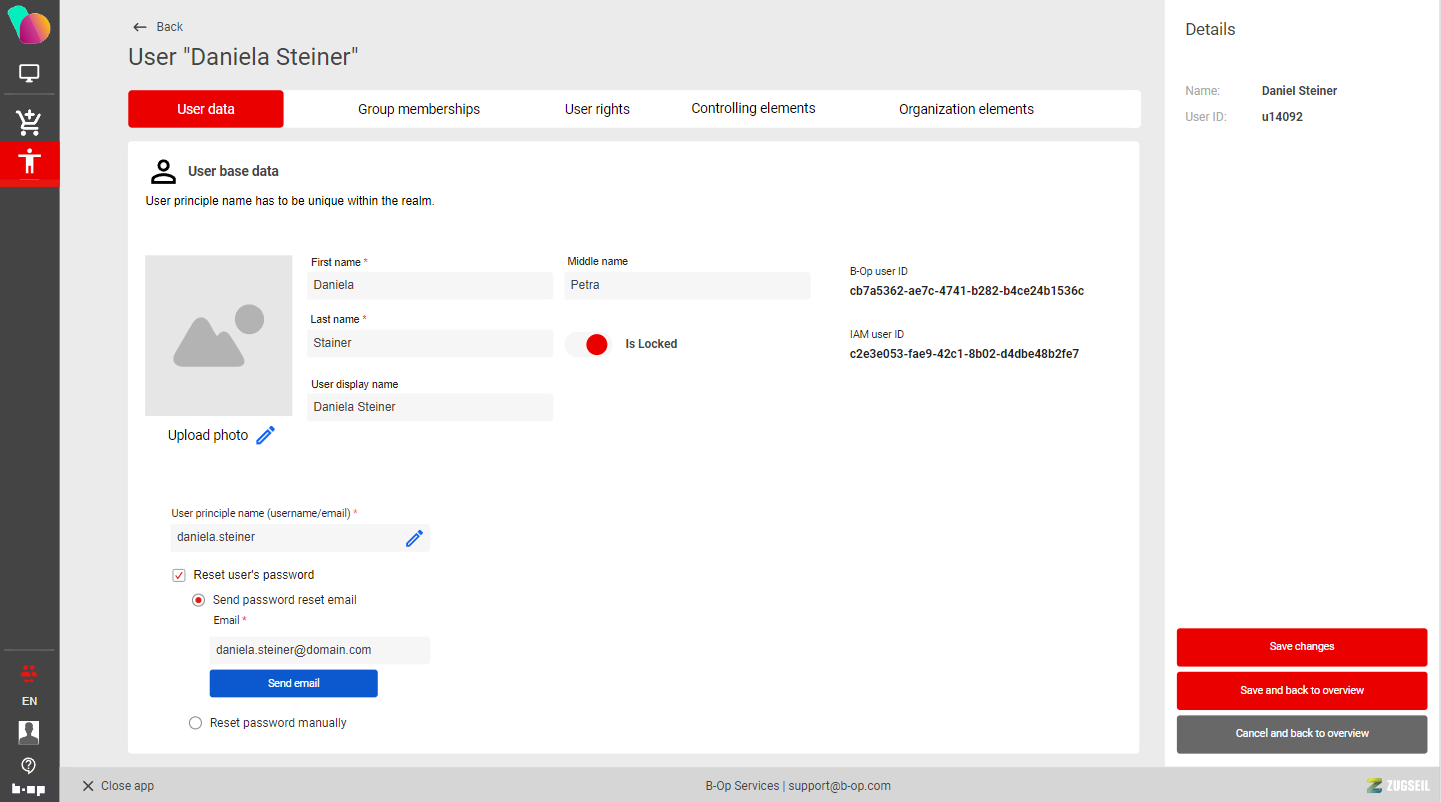Change language using the EN selector
Viewport: 1441px width, 802px height.
tap(29, 701)
